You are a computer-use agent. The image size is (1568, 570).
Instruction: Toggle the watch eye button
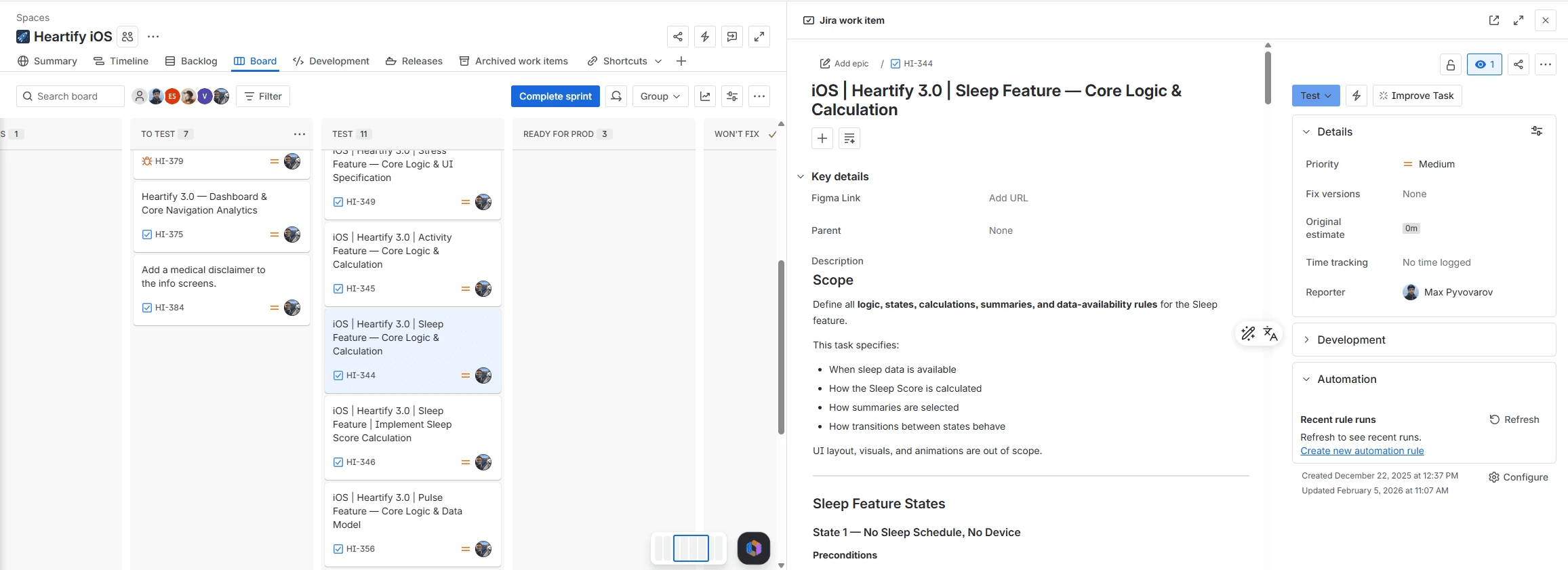[1484, 64]
